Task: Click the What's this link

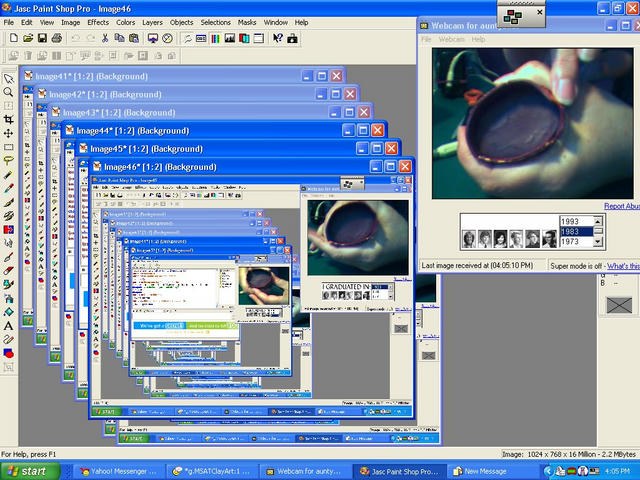Action: point(623,266)
